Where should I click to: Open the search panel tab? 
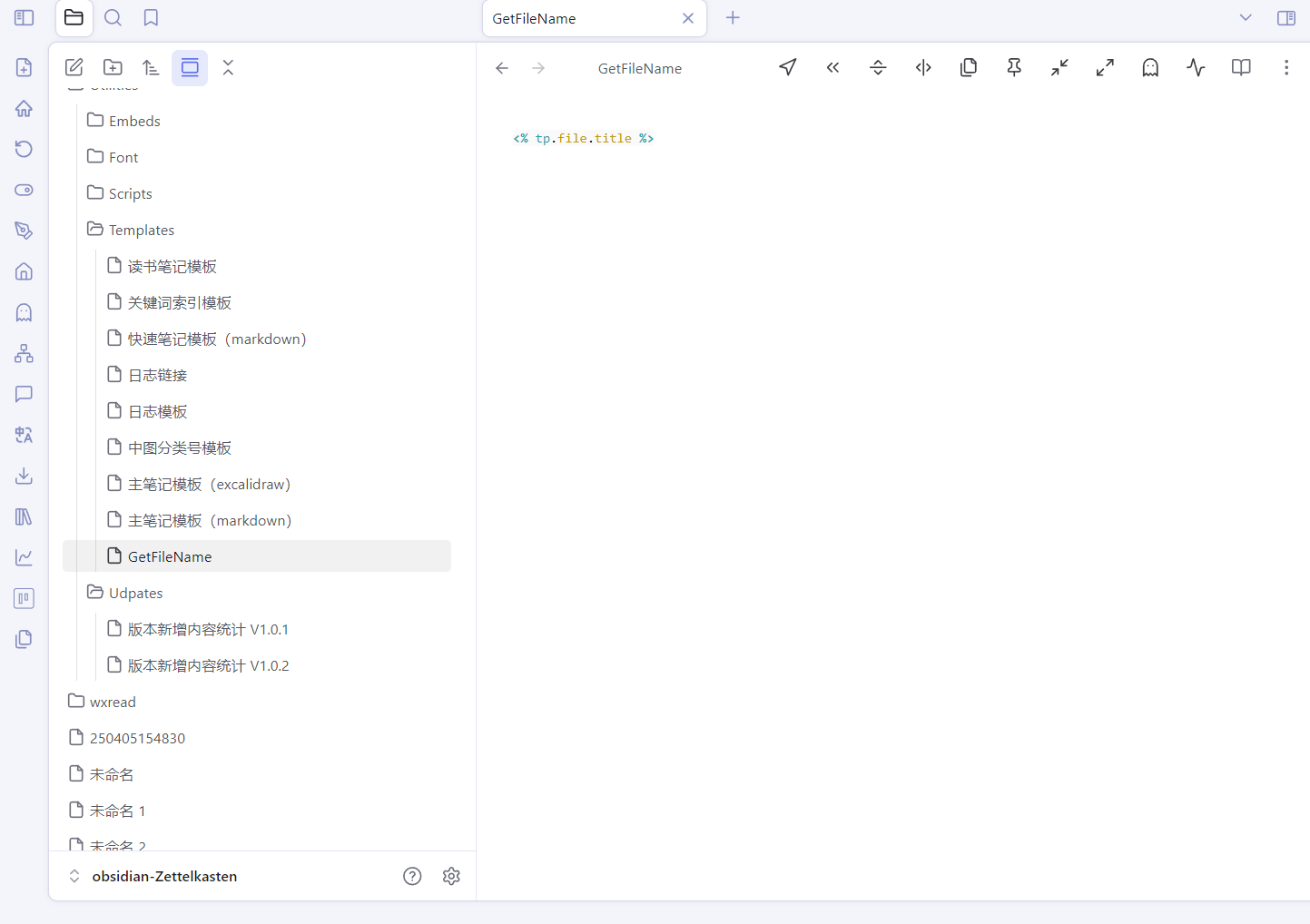tap(113, 17)
